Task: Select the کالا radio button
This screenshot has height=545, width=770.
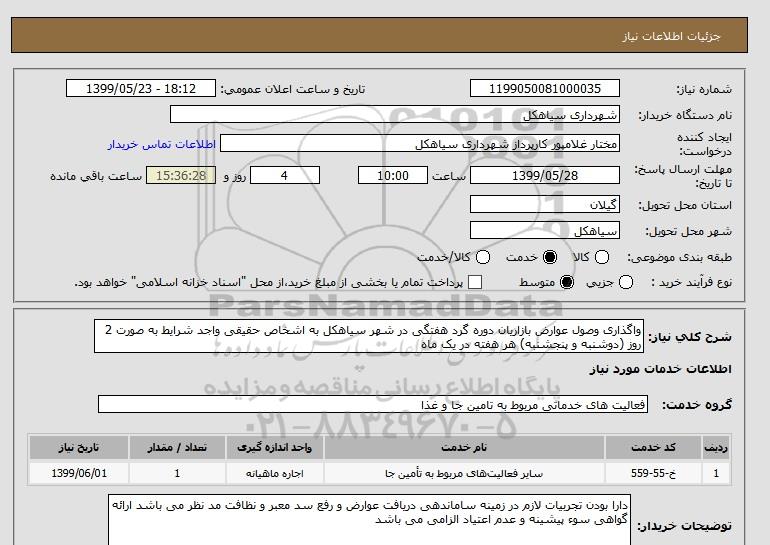Action: point(602,257)
